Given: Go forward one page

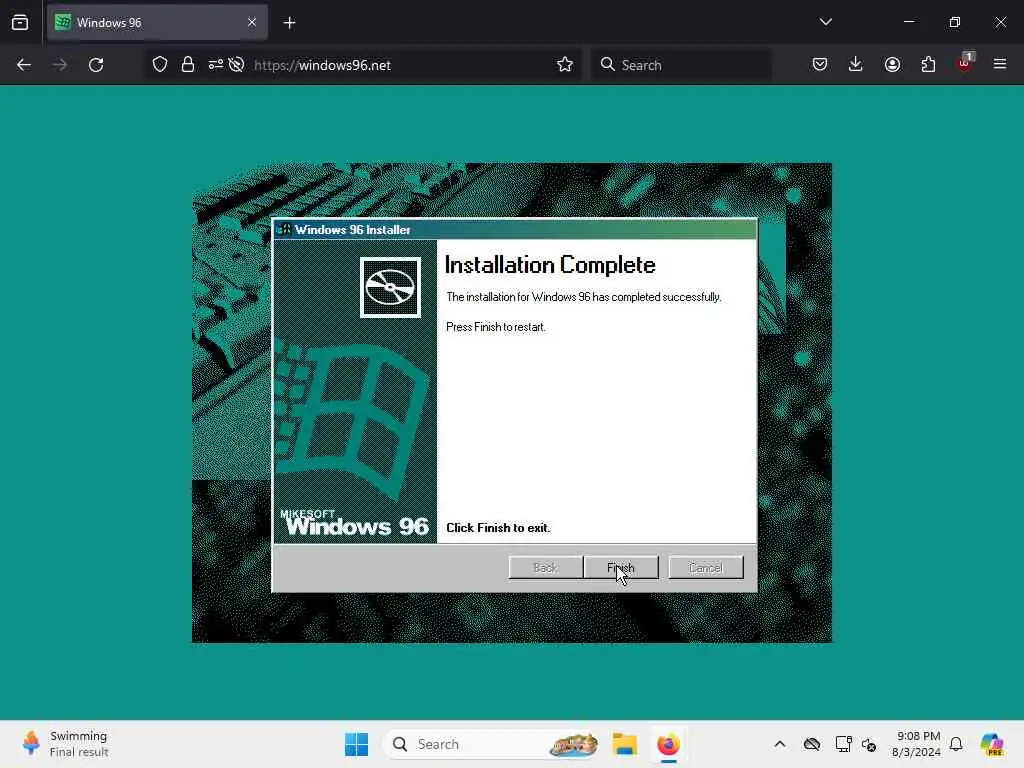Looking at the screenshot, I should 60,65.
